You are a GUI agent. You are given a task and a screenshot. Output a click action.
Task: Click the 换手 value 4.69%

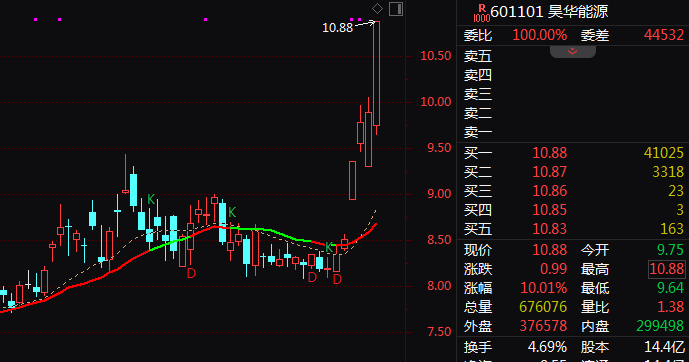tap(547, 347)
